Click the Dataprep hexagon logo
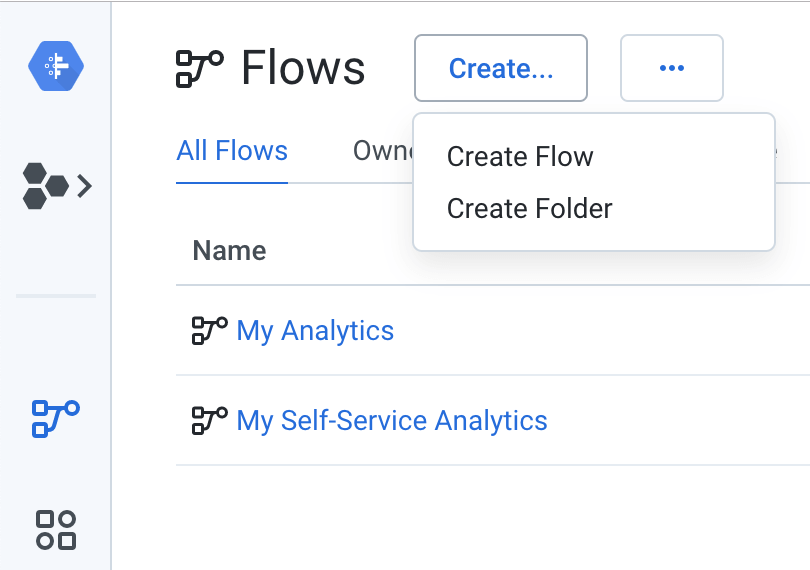 (x=56, y=66)
